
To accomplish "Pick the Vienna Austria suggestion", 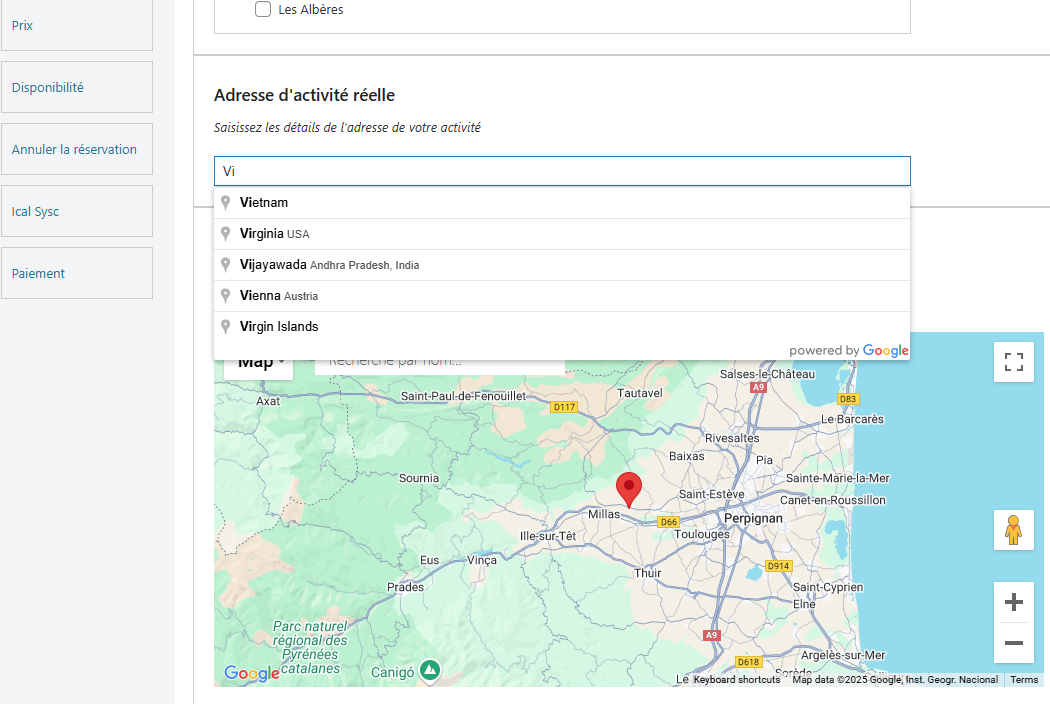I will tap(562, 295).
